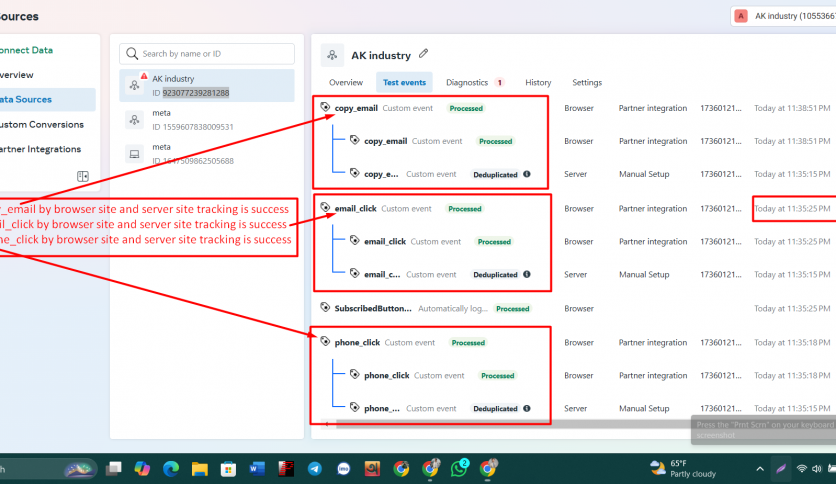
Task: Click tag icon of nested copy_email Processed row
Action: click(x=355, y=140)
